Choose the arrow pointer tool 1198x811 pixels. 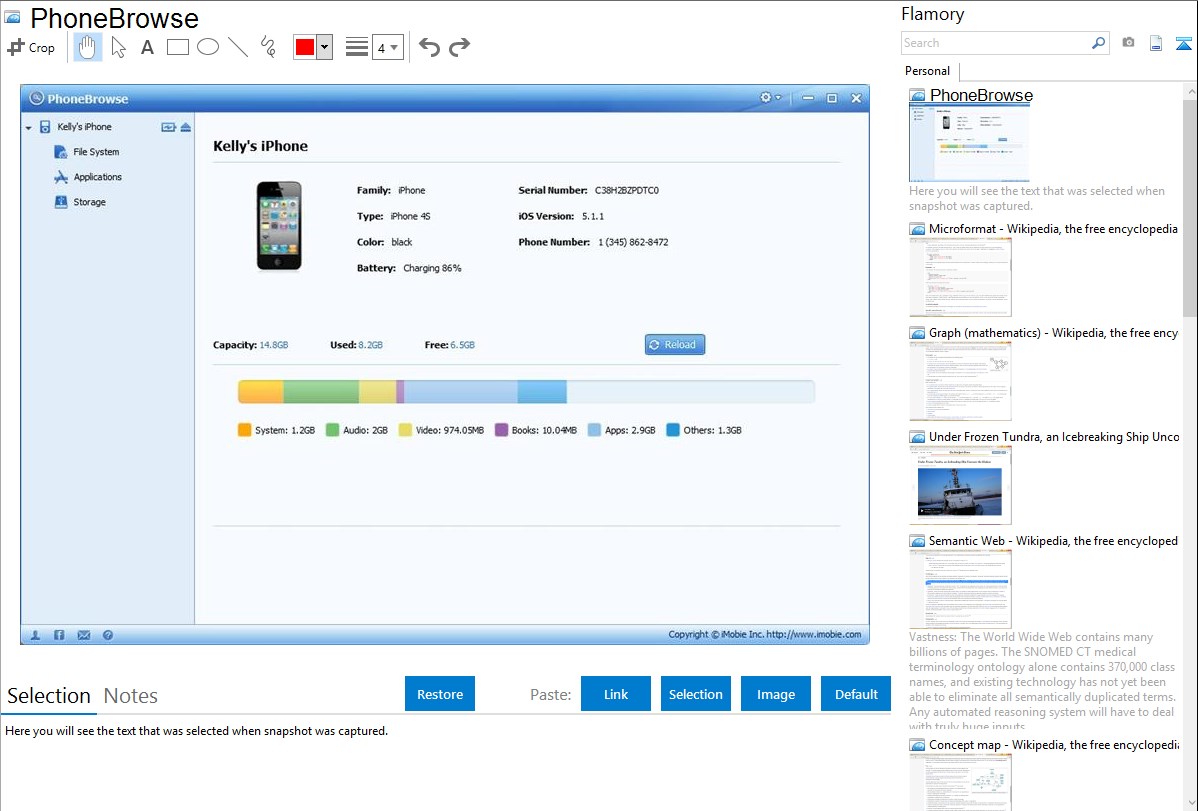pos(118,47)
